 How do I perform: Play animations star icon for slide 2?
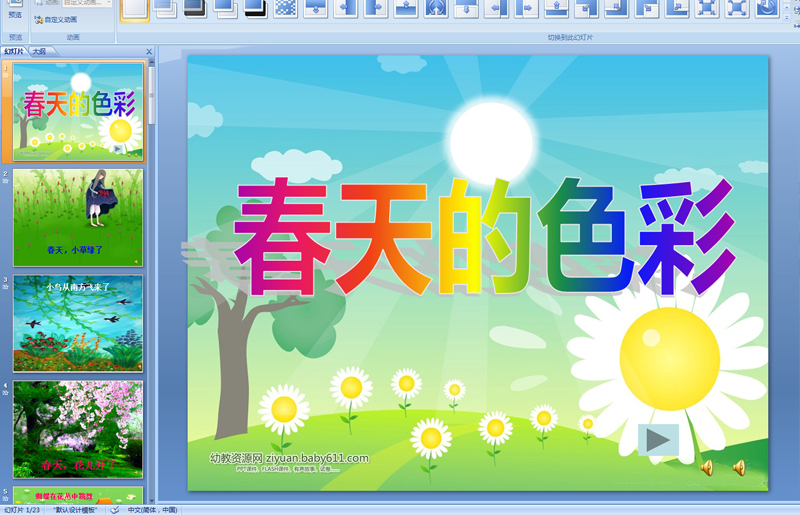coord(6,181)
